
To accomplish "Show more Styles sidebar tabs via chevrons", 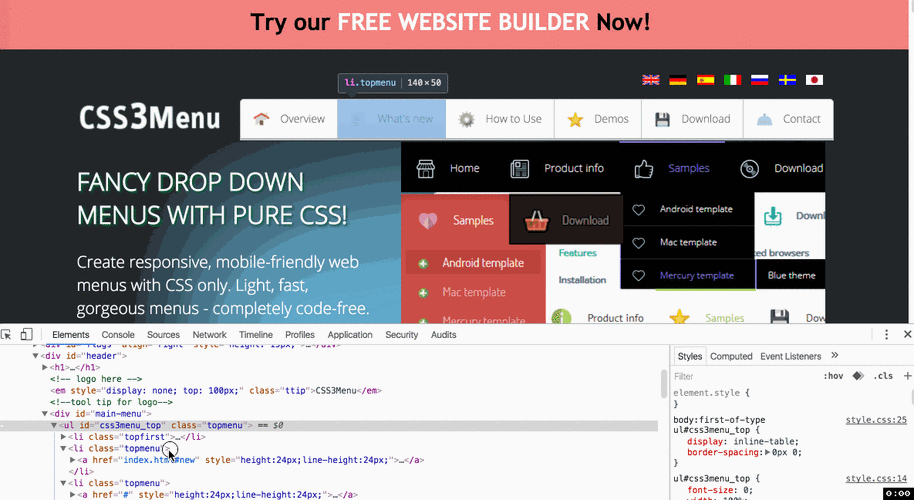I will click(834, 355).
